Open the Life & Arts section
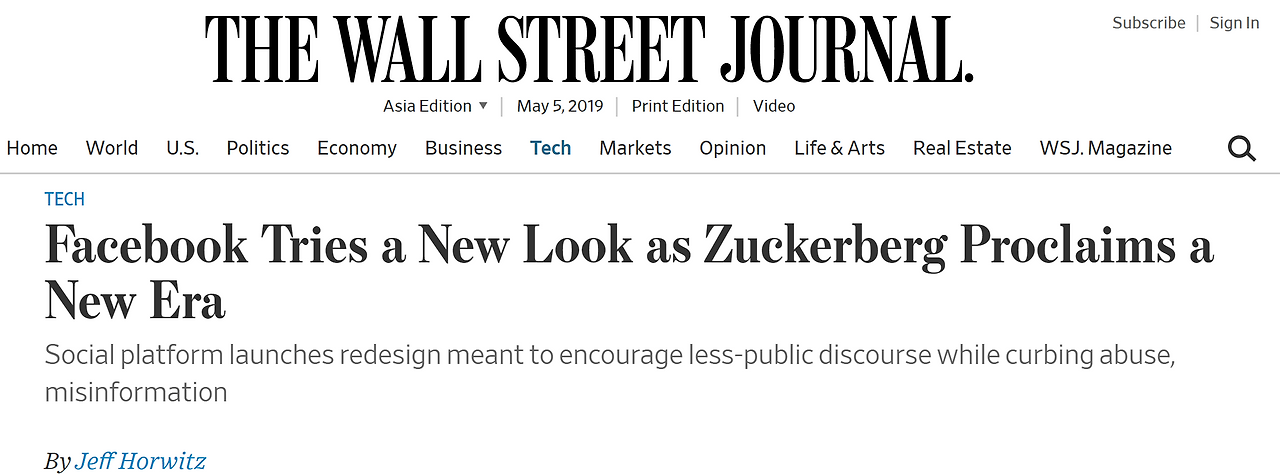Screen dimensions: 1280x474 (x=839, y=148)
